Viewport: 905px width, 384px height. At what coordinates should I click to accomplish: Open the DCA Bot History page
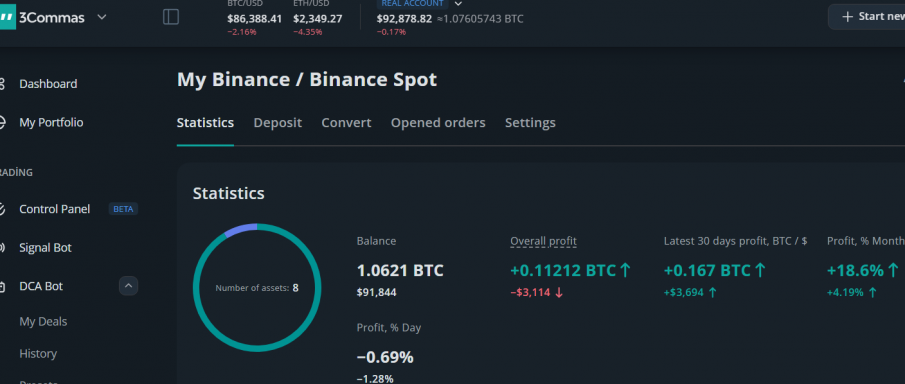[x=38, y=353]
